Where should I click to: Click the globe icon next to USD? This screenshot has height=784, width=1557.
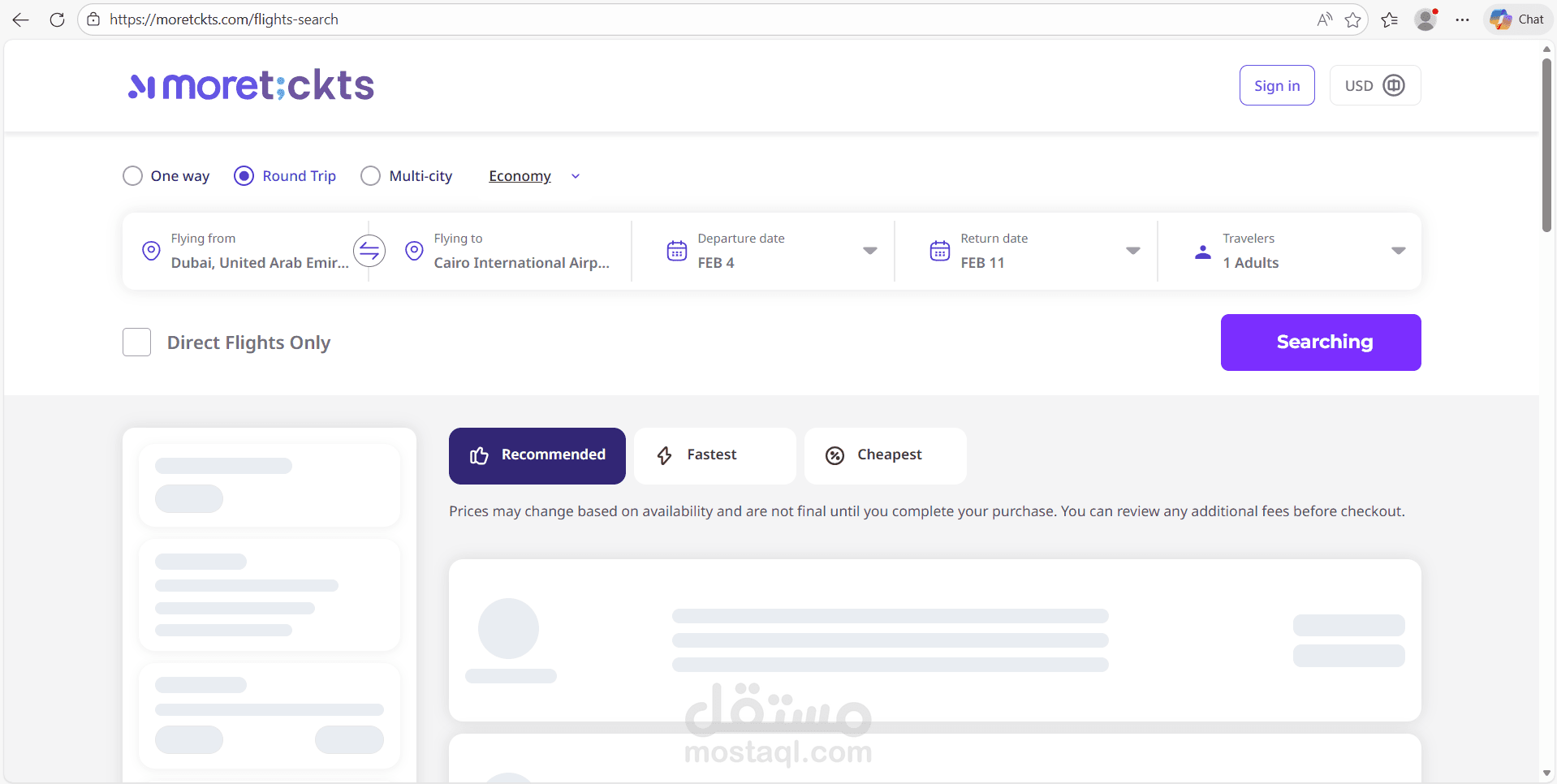pyautogui.click(x=1394, y=84)
